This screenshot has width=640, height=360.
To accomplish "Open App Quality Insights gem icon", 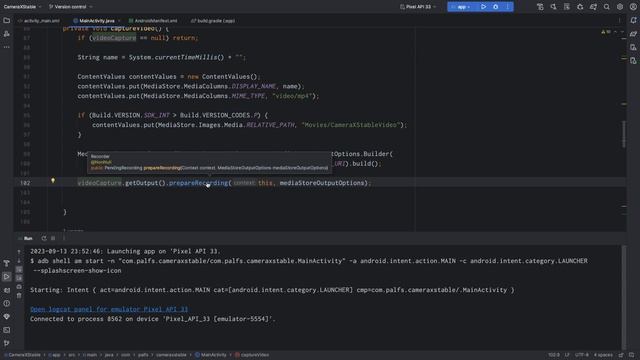I will point(7,317).
